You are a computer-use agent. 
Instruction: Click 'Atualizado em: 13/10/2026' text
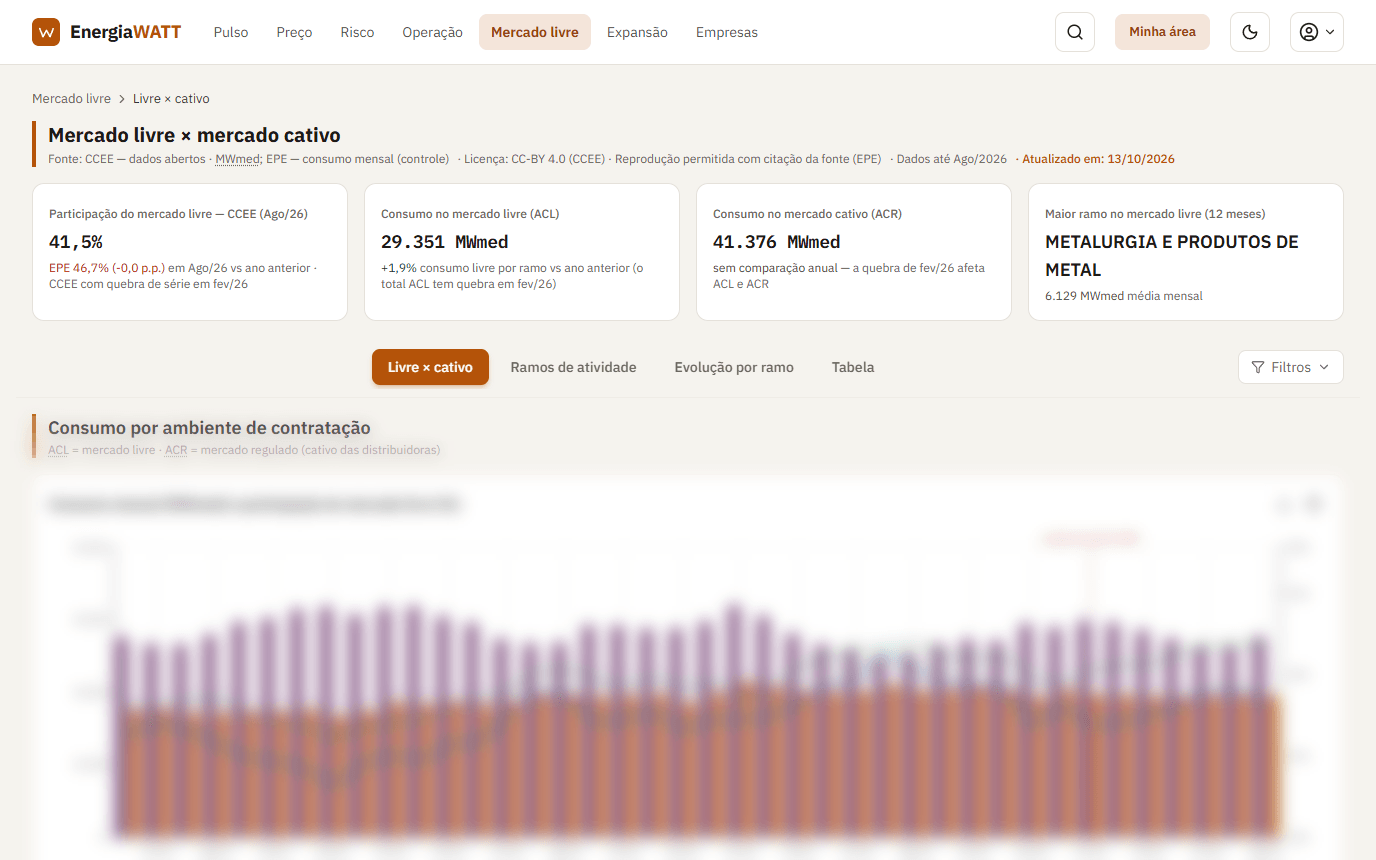[1098, 159]
